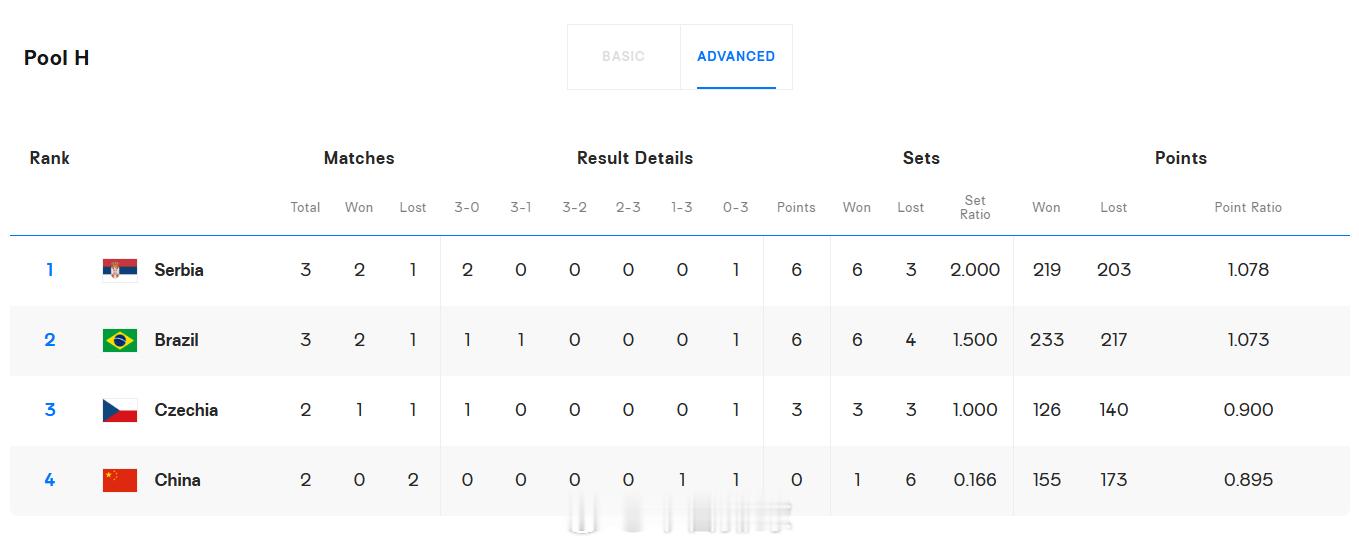This screenshot has width=1359, height=547.
Task: Click the Pool H title
Action: coord(57,58)
